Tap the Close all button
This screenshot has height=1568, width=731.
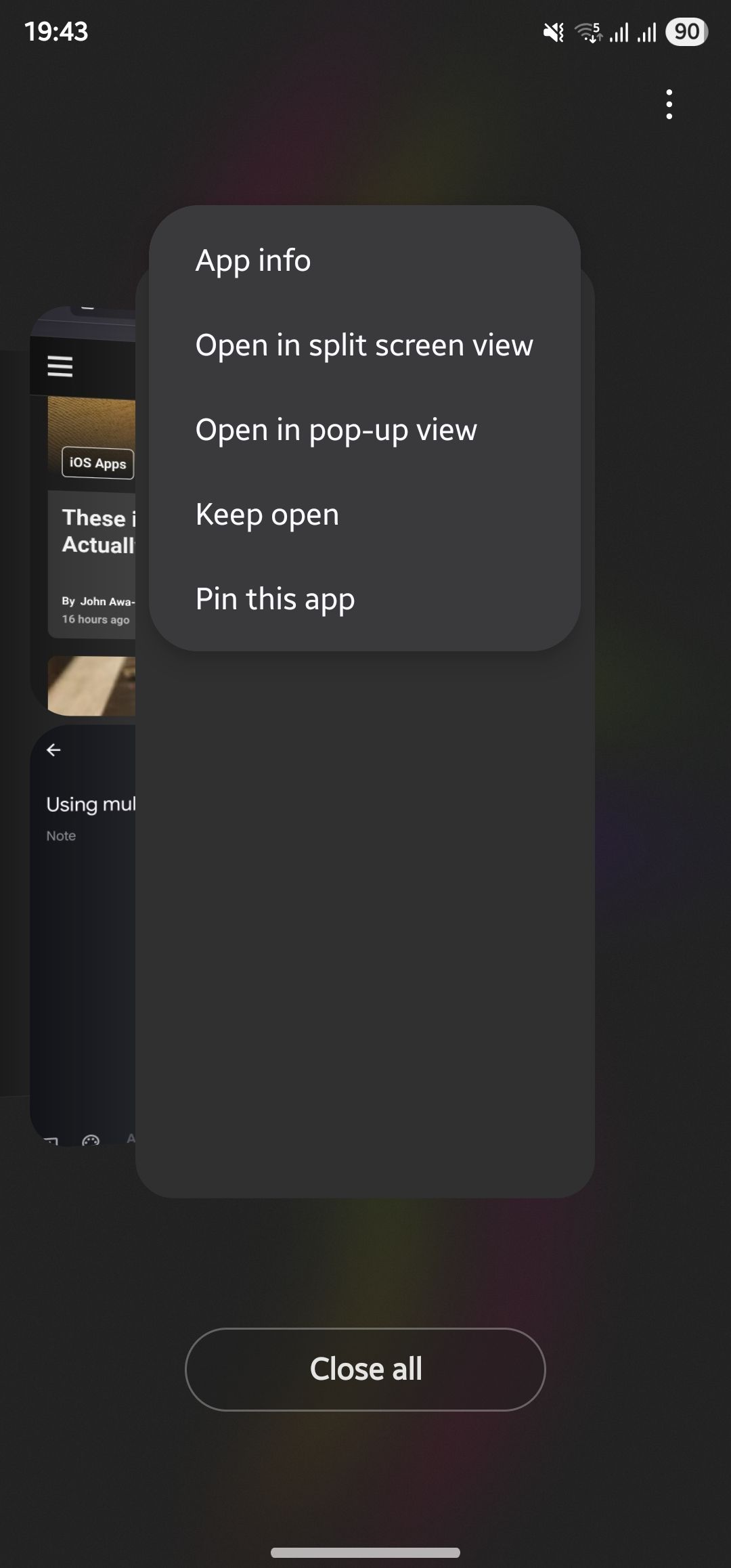pos(365,1369)
